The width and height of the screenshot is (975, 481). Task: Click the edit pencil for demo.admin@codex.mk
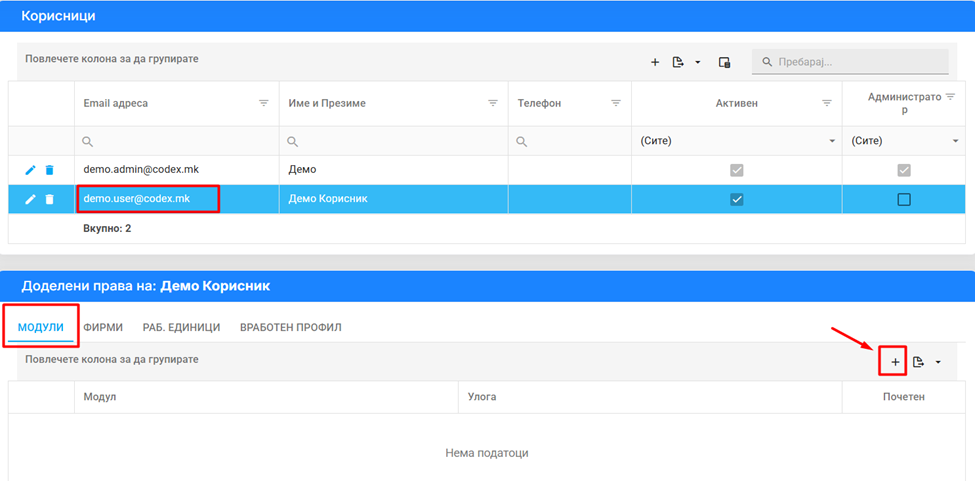(30, 171)
